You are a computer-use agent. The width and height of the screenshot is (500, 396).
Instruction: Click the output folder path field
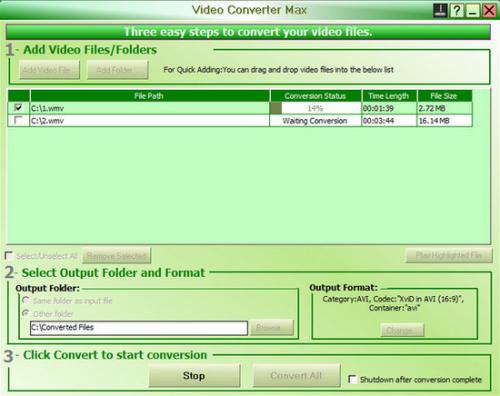click(139, 328)
